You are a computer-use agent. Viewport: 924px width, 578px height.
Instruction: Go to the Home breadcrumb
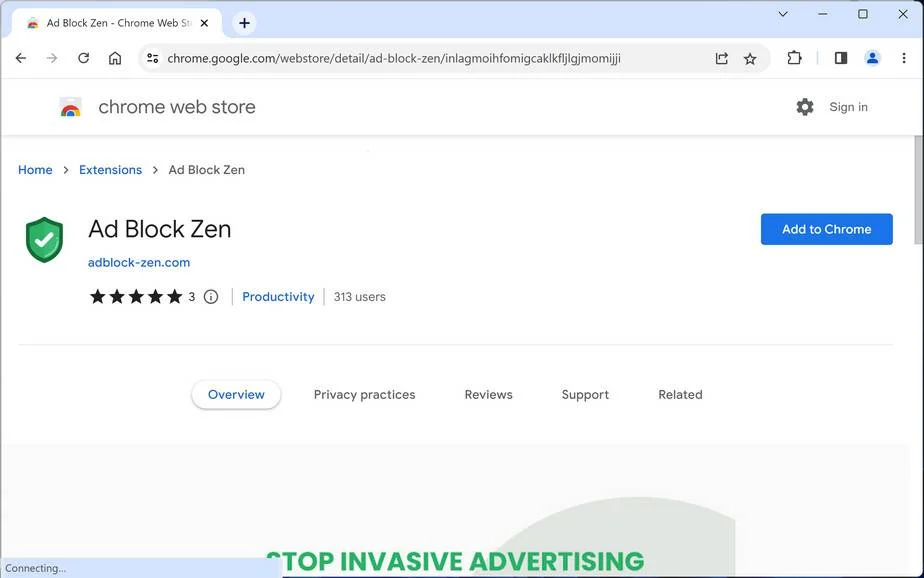35,170
